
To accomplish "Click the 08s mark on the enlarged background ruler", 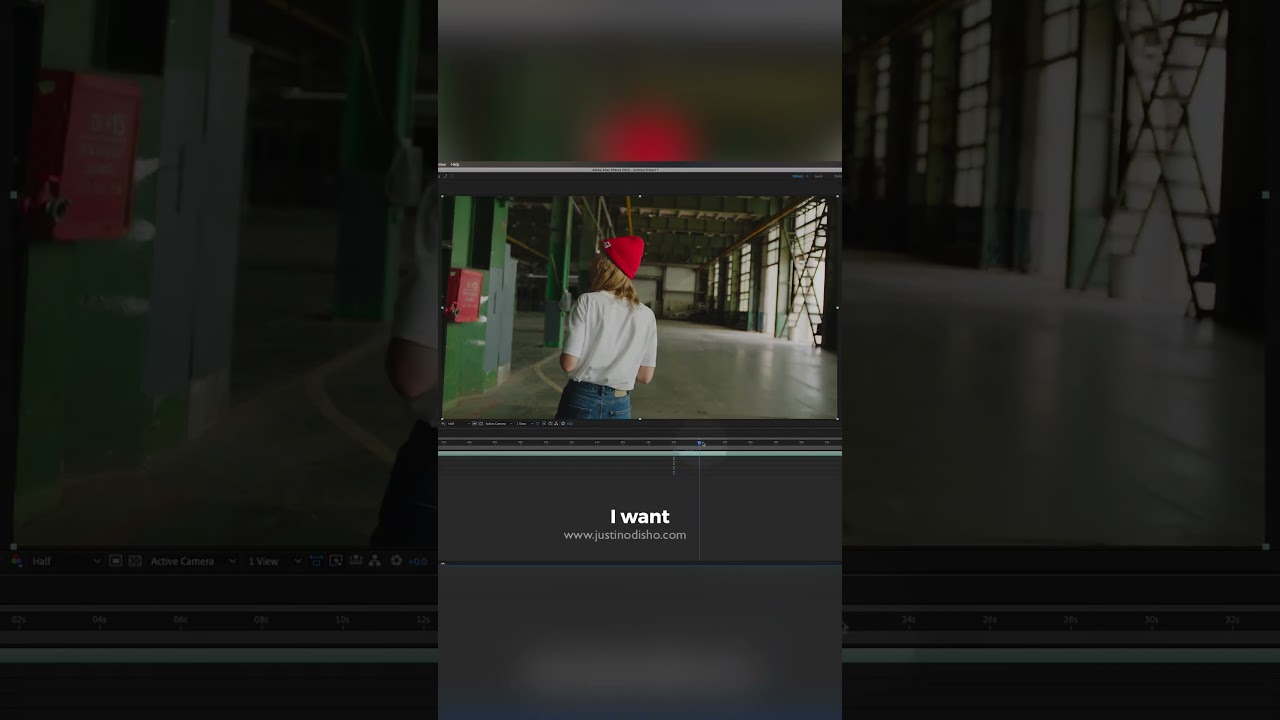I will [261, 620].
